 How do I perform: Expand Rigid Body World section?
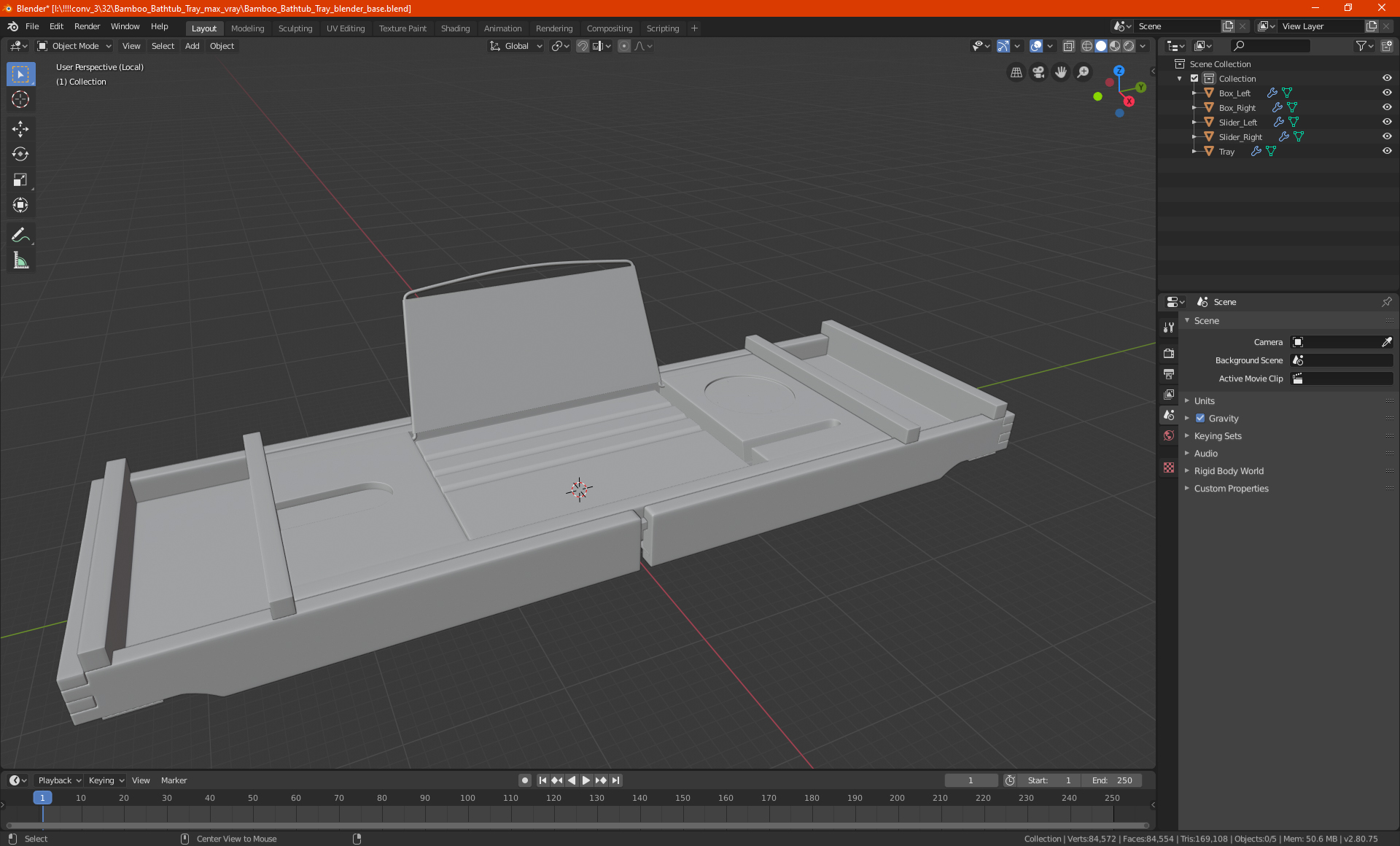(x=1229, y=470)
